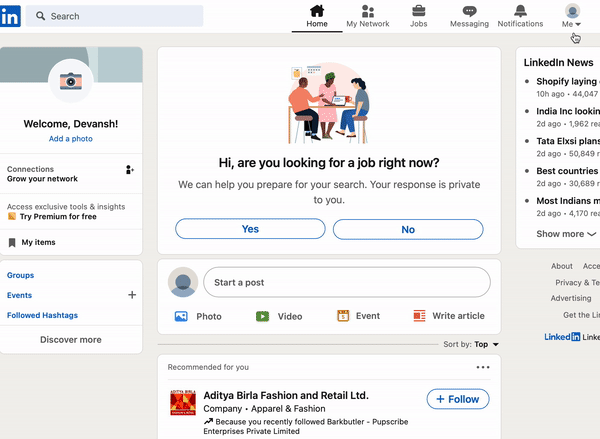Click the Start a post box
This screenshot has height=439, width=600.
[x=347, y=282]
